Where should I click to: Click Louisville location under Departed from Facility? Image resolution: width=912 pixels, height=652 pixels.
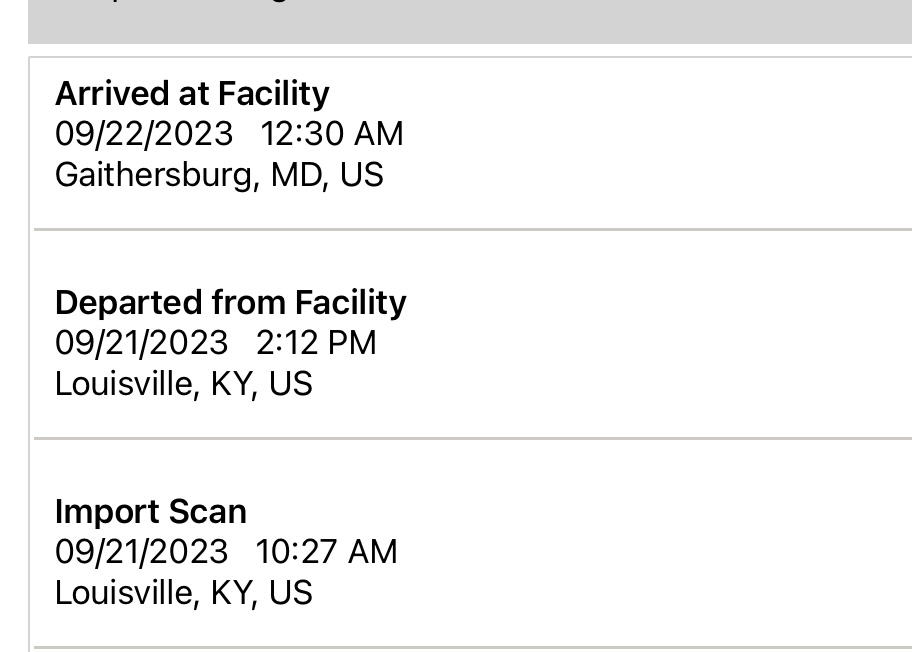coord(184,384)
